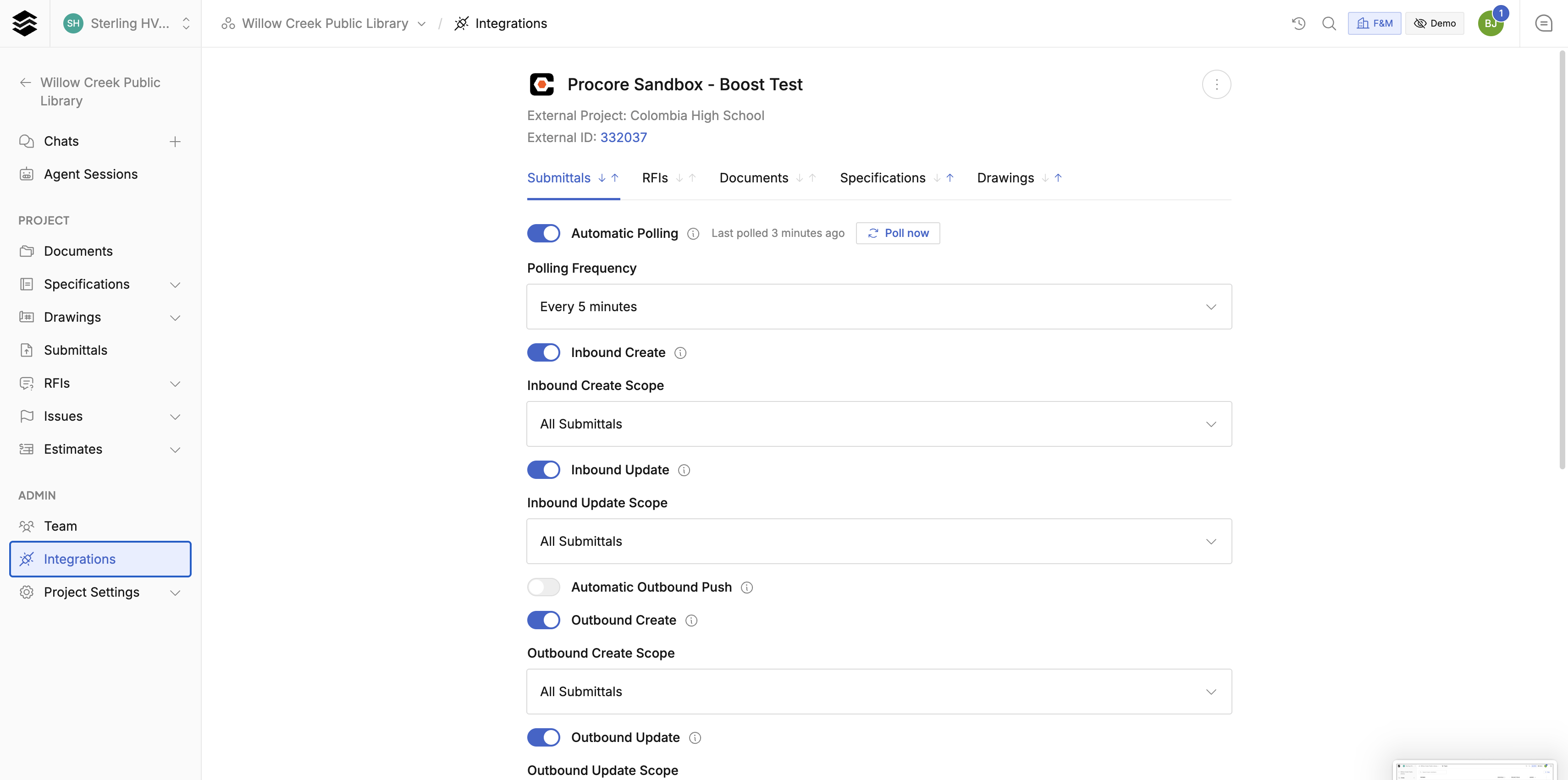Open the Polling Frequency dropdown
Viewport: 1568px width, 780px height.
click(x=879, y=307)
